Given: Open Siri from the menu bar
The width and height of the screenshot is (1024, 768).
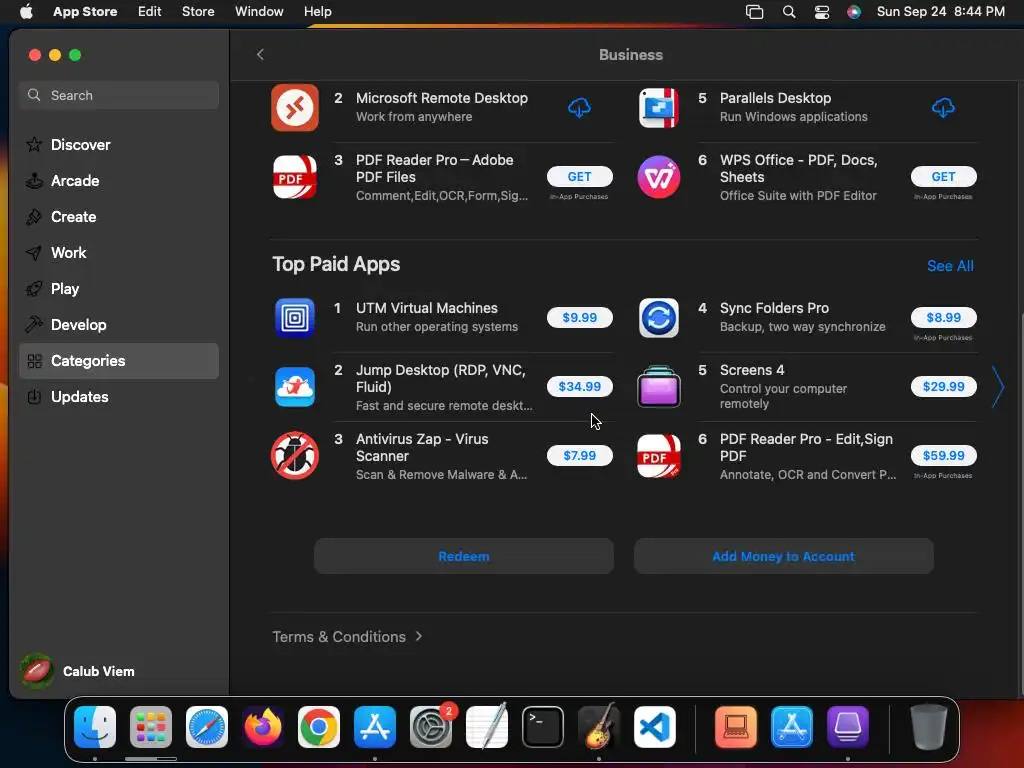Looking at the screenshot, I should pyautogui.click(x=854, y=12).
